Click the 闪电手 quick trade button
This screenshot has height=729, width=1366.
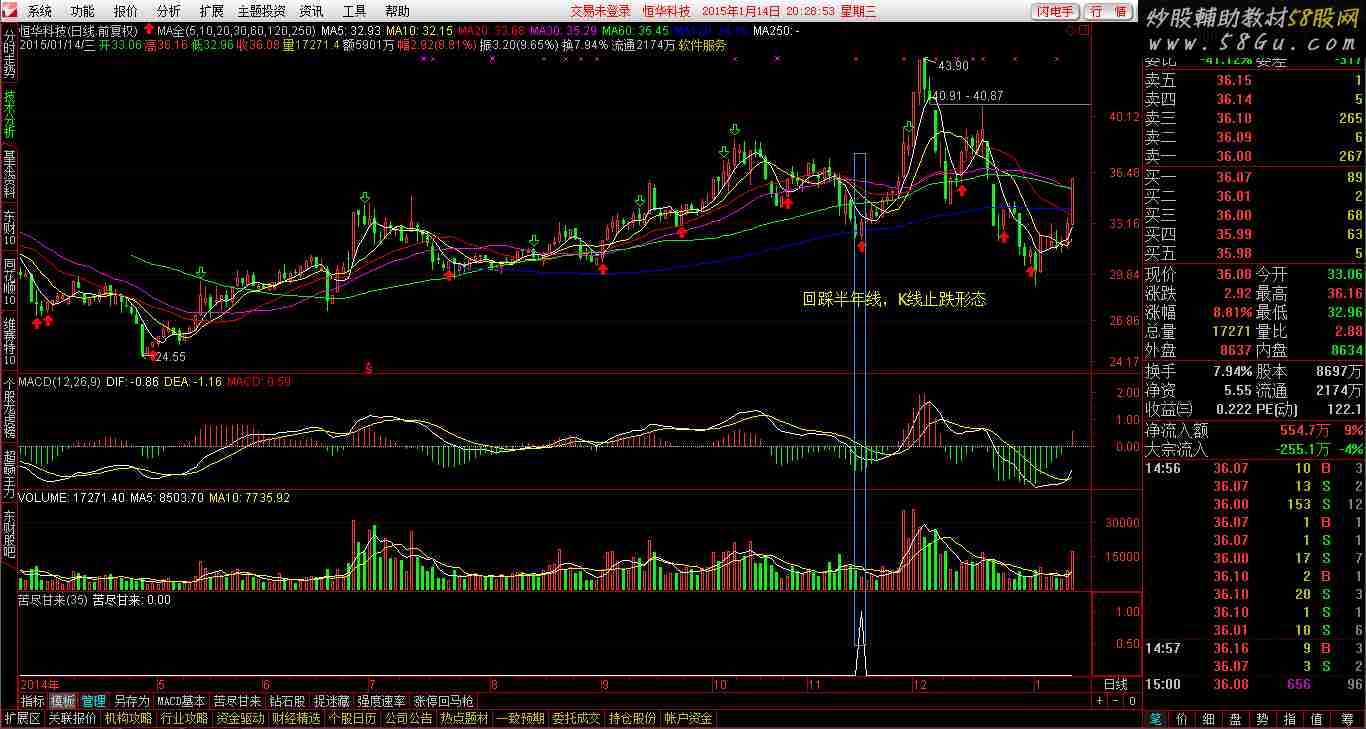(x=1056, y=11)
